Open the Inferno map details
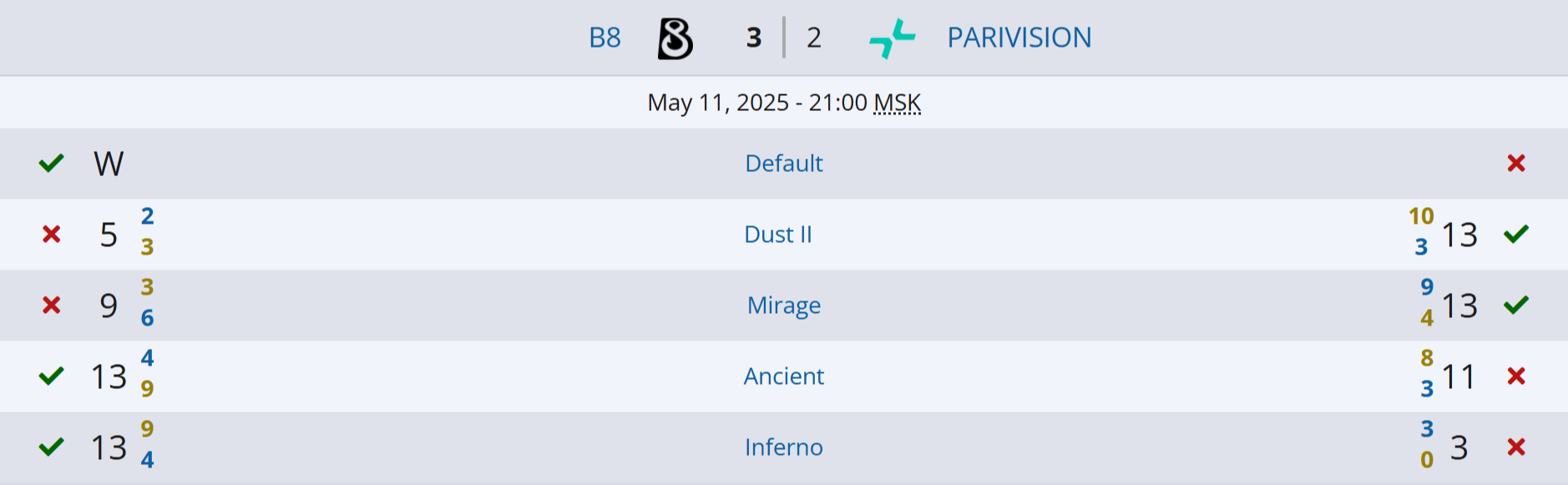This screenshot has width=1568, height=485. 783,447
